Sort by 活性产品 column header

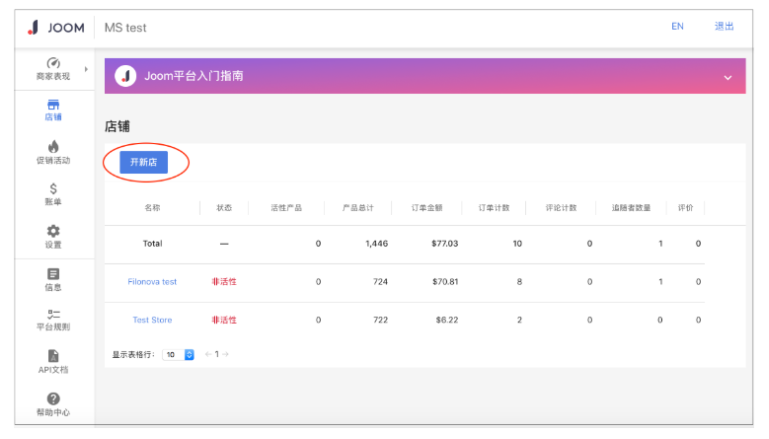(x=286, y=208)
